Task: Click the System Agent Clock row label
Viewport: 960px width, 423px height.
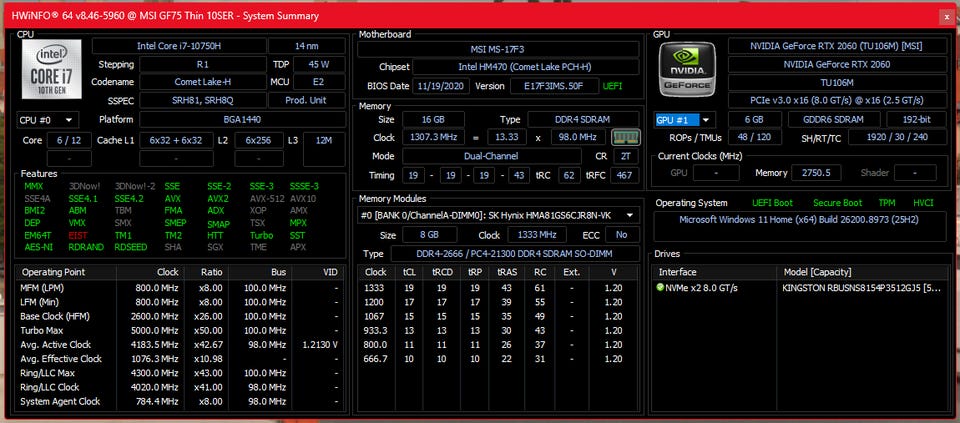Action: (x=60, y=402)
